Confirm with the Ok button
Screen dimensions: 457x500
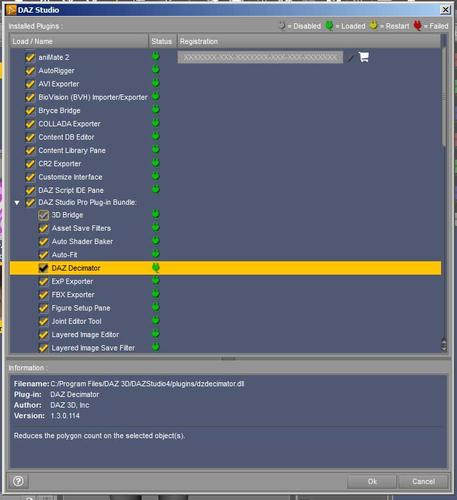(x=372, y=481)
